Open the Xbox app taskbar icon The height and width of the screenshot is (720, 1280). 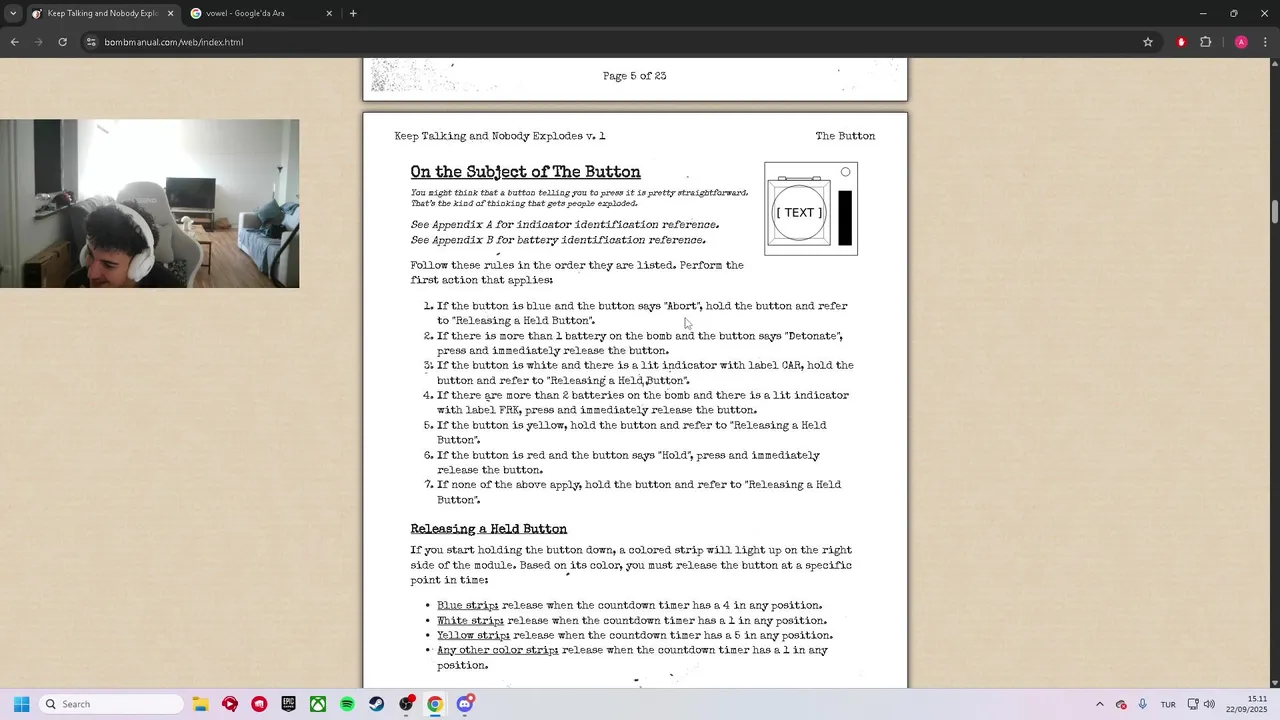318,704
